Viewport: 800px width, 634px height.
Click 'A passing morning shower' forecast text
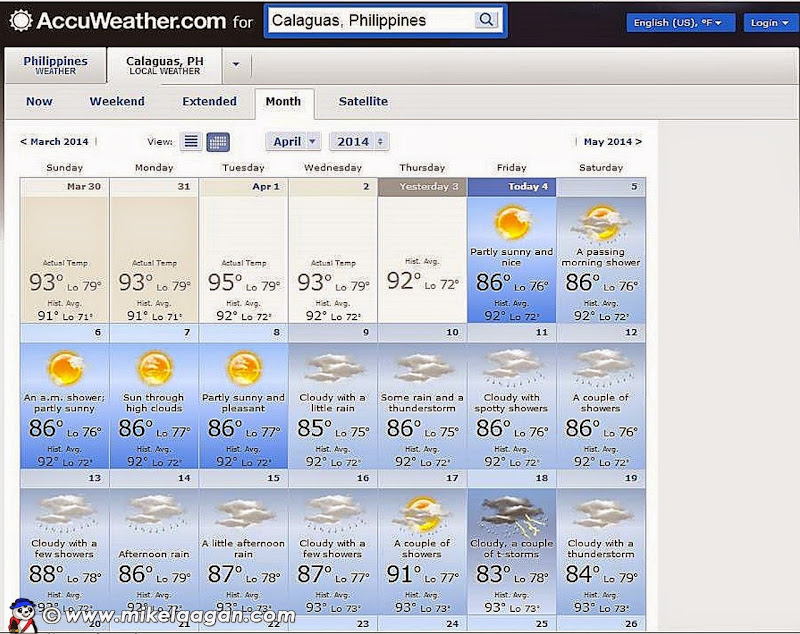coord(601,257)
